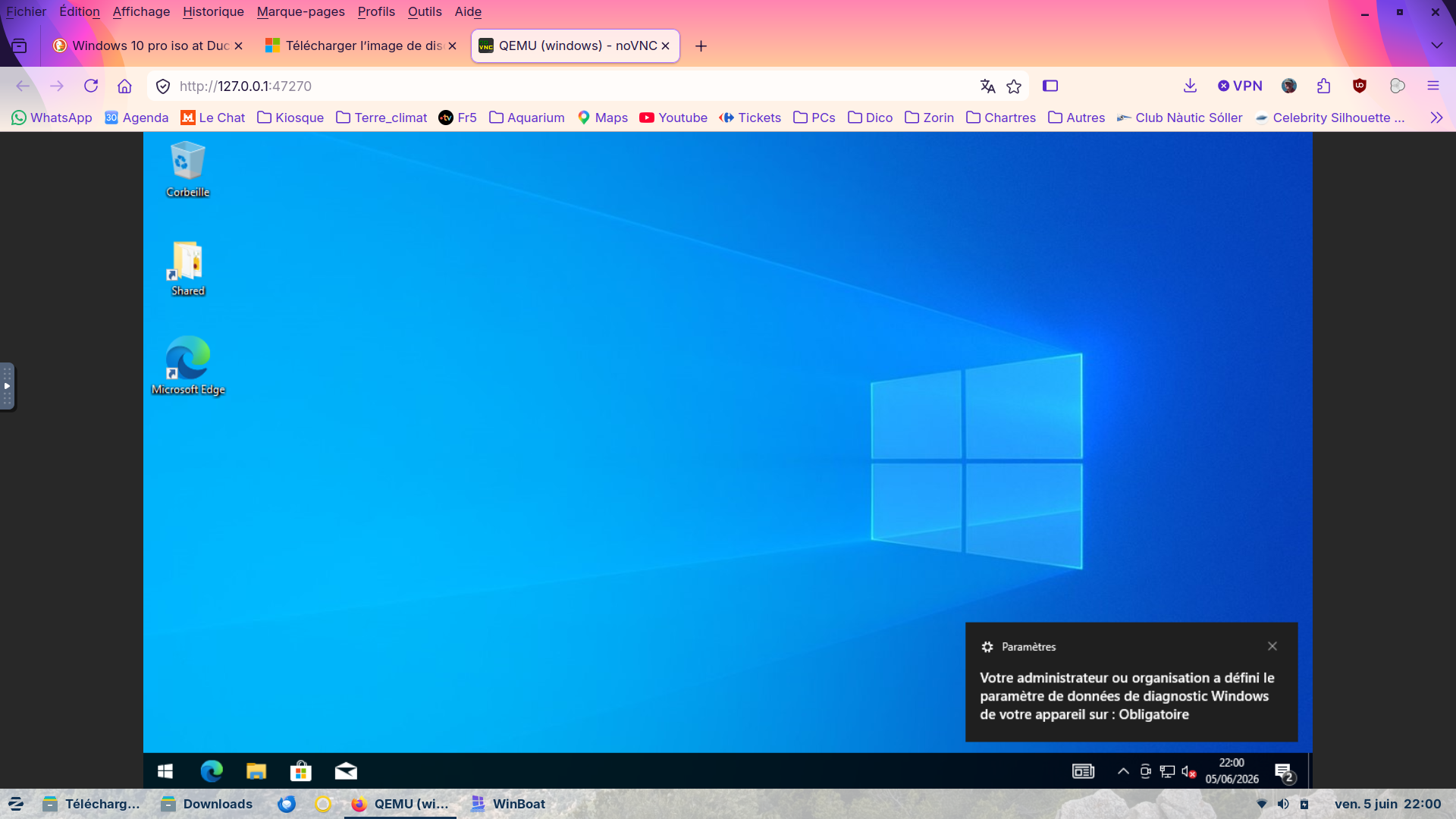Open Club Nàutic Sóller bookmark
Screen dimensions: 1456x819
[1180, 118]
